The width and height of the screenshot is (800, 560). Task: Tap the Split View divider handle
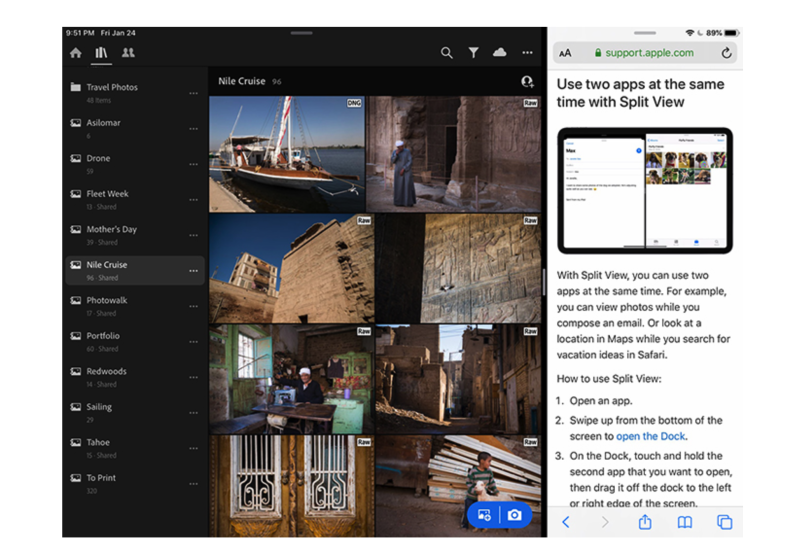(544, 280)
